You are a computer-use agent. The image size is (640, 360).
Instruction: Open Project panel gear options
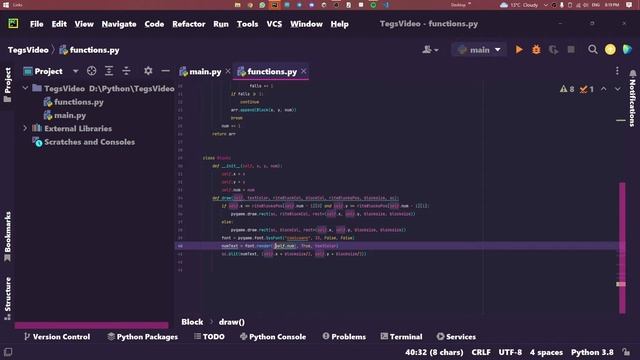point(148,71)
